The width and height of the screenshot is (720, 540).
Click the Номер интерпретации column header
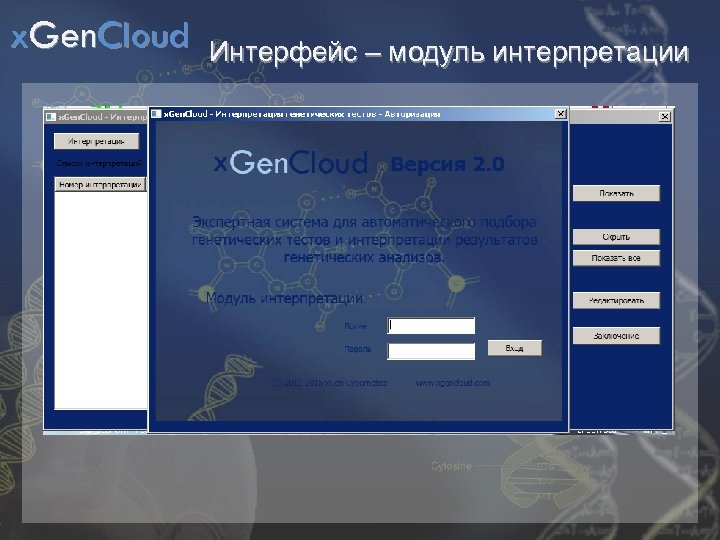click(101, 184)
